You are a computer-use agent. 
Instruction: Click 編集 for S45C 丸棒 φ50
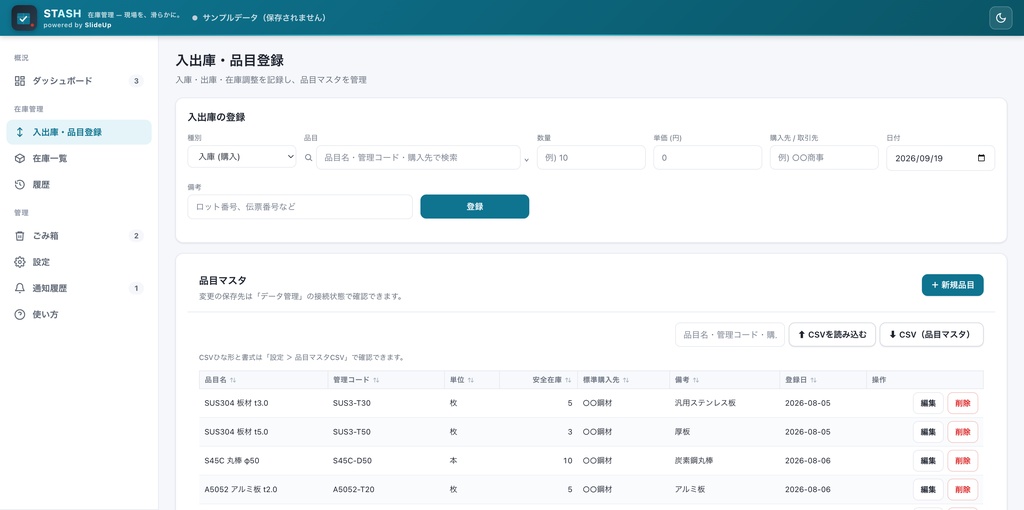tap(928, 460)
